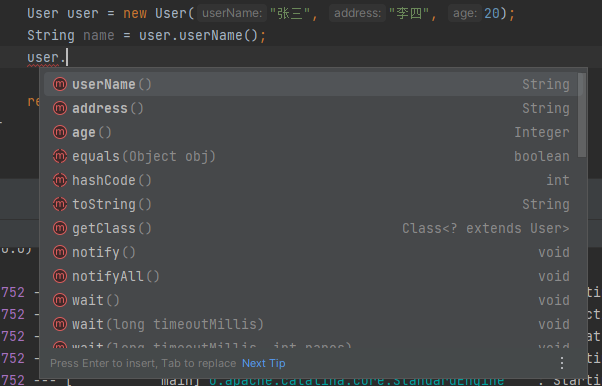Click the number 20 in constructor call
The height and width of the screenshot is (386, 602).
click(492, 13)
